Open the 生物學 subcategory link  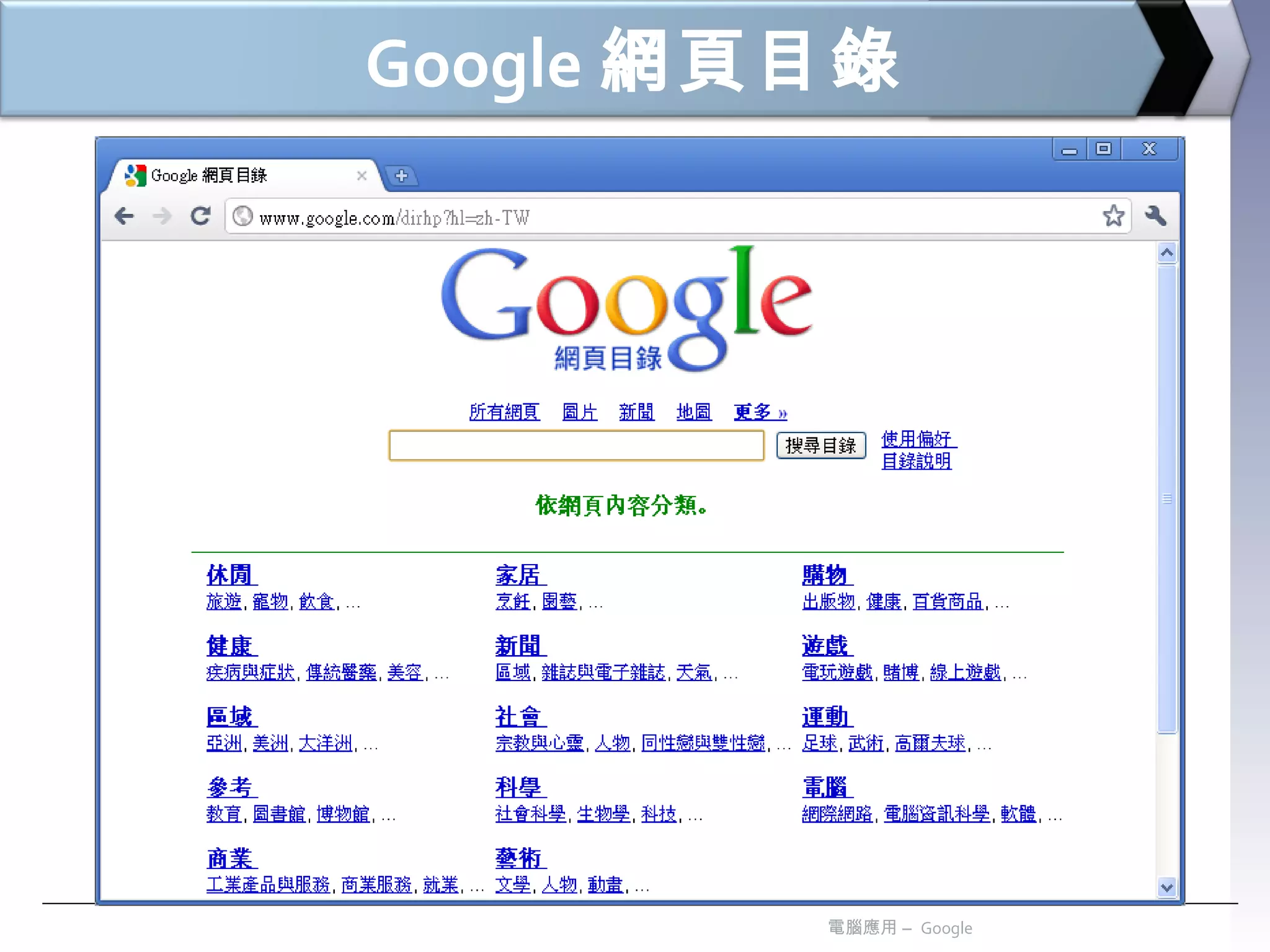[603, 813]
